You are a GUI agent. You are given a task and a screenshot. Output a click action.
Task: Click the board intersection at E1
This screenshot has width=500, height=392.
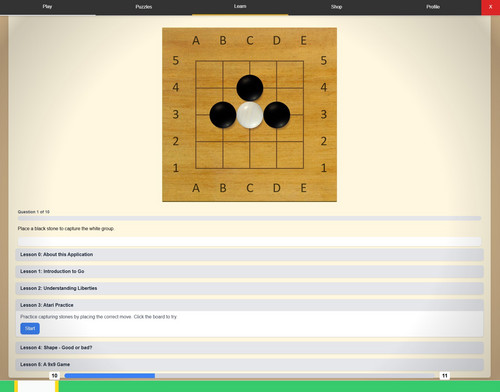pos(303,168)
